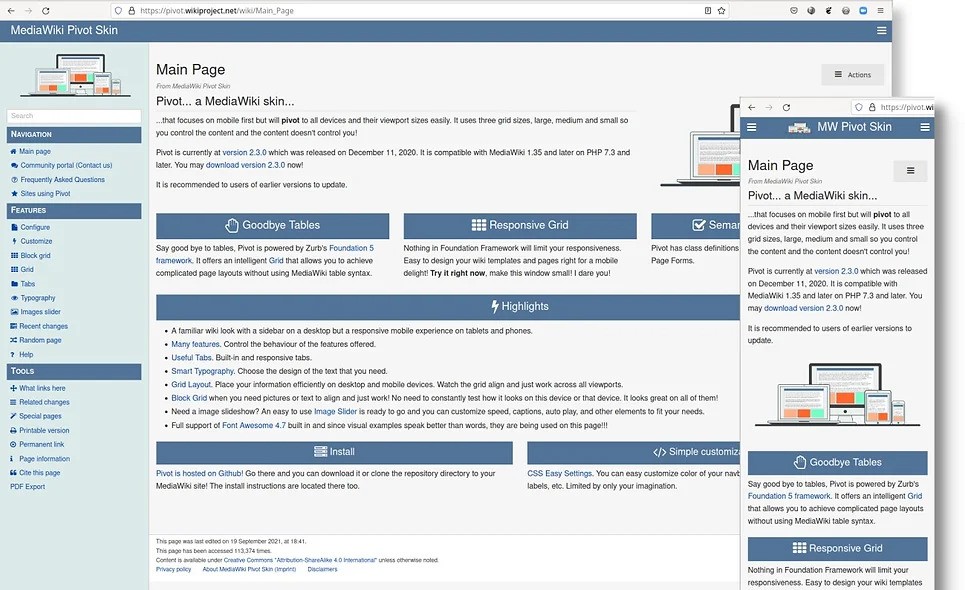Viewport: 965px width, 590px height.
Task: Open Grid link in Features sidebar
Action: pyautogui.click(x=26, y=269)
